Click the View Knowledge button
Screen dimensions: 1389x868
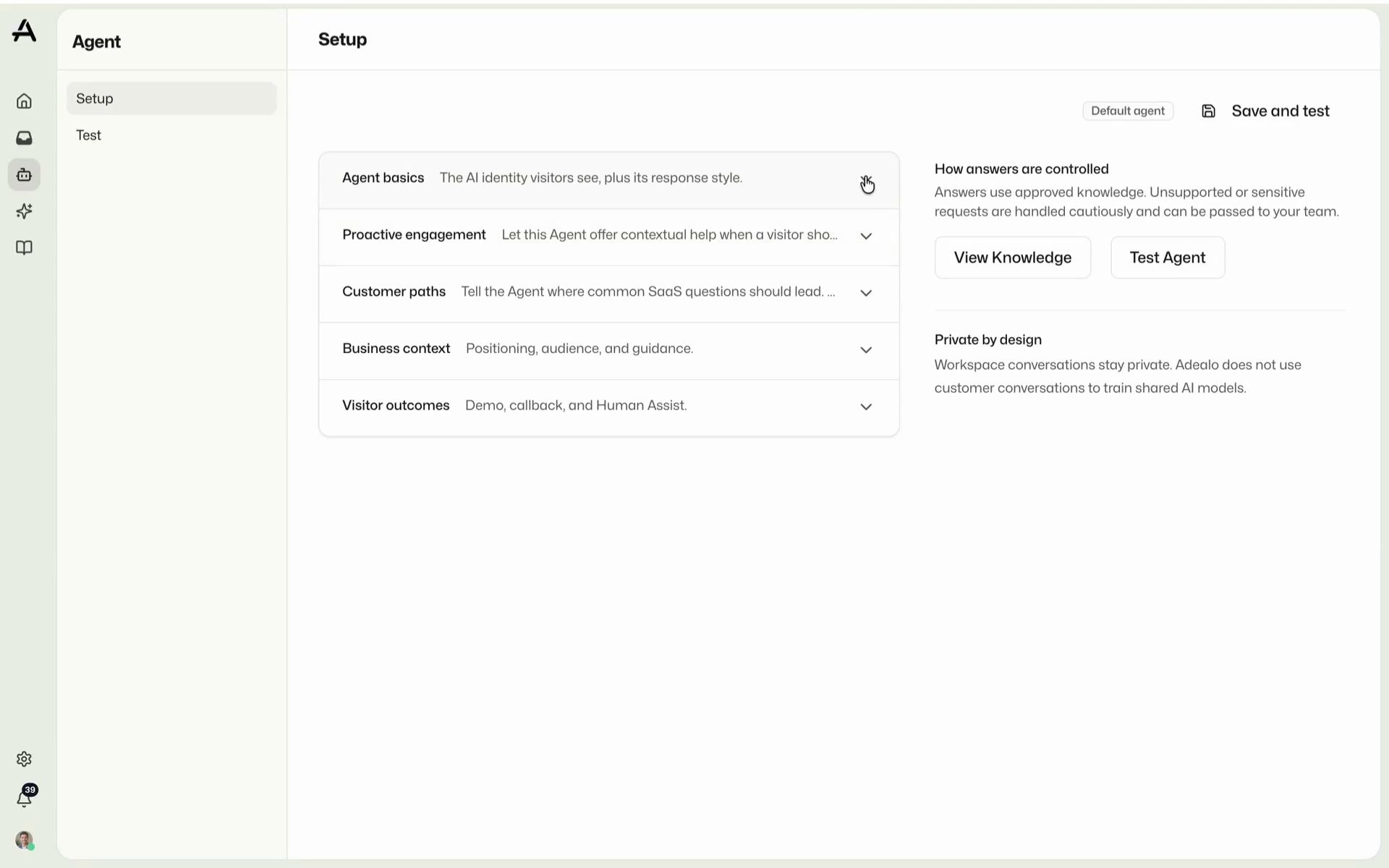click(x=1012, y=258)
